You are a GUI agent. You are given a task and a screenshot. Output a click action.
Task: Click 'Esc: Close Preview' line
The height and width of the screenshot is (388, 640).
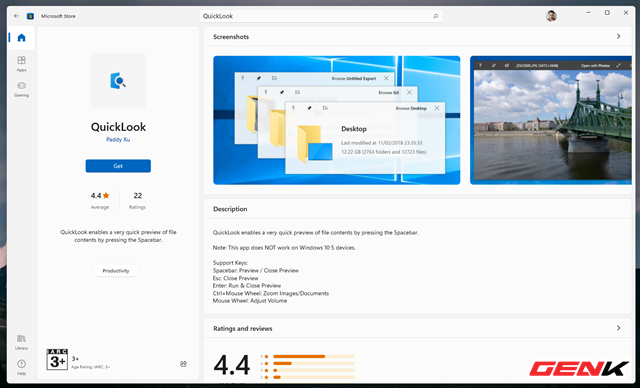236,278
